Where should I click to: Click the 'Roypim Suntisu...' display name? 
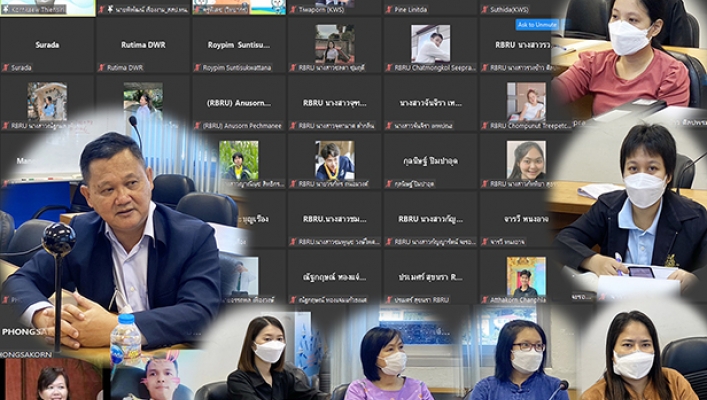coord(239,45)
